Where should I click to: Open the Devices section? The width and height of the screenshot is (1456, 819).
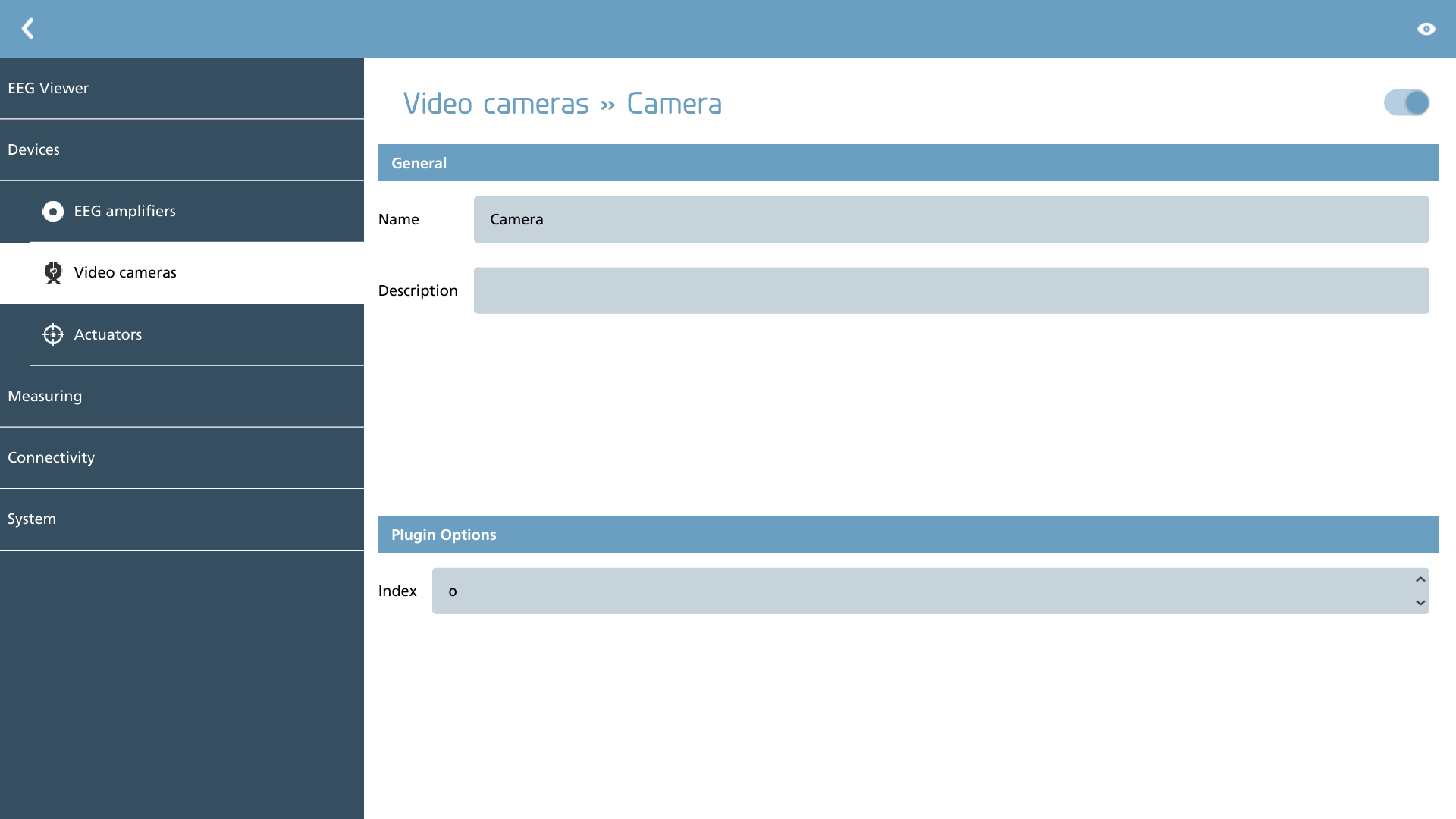182,149
